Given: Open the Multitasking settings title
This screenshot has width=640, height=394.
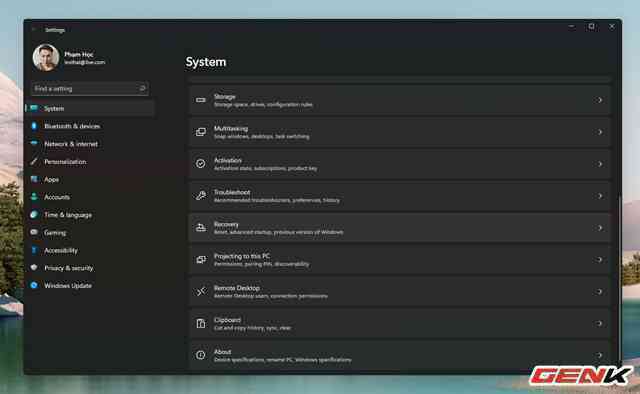Looking at the screenshot, I should click(231, 128).
